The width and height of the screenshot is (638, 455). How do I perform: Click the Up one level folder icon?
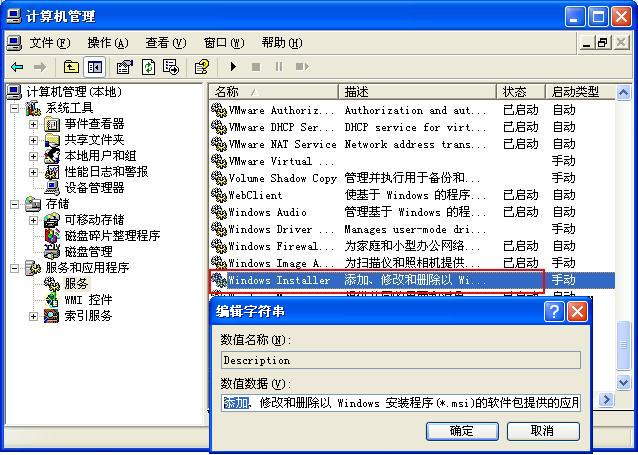[71, 67]
